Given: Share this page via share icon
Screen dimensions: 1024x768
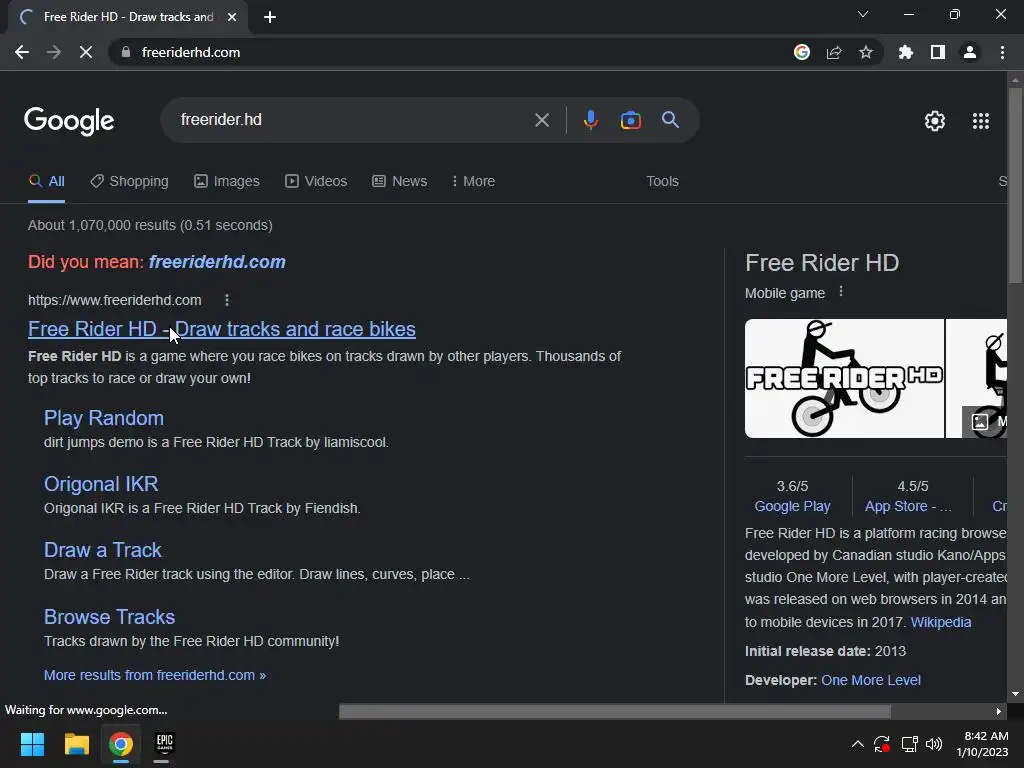Looking at the screenshot, I should [834, 52].
